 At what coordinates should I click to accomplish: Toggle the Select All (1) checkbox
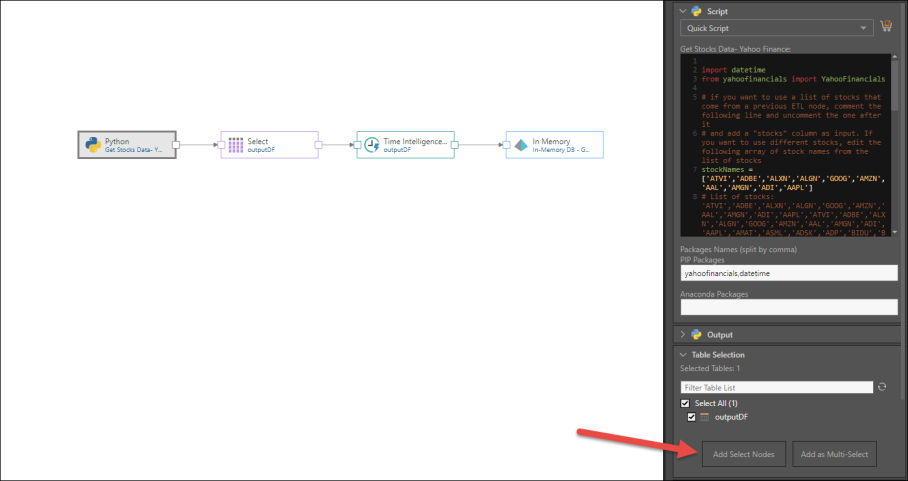click(685, 403)
